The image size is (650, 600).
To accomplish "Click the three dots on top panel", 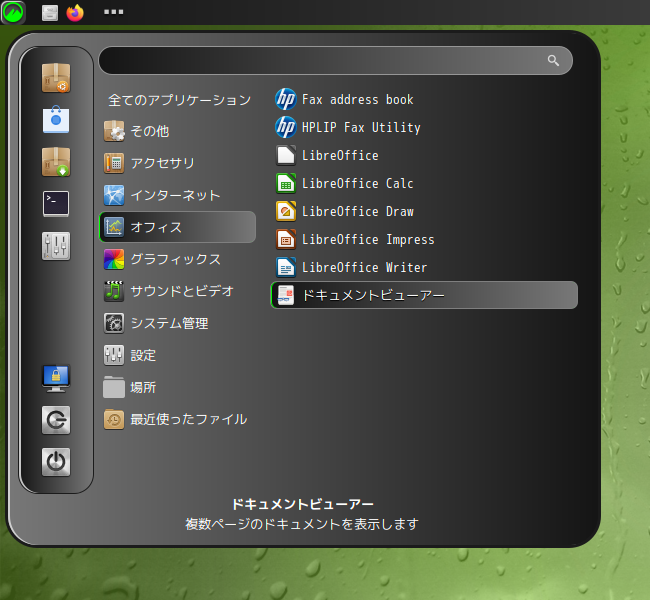I will 114,12.
